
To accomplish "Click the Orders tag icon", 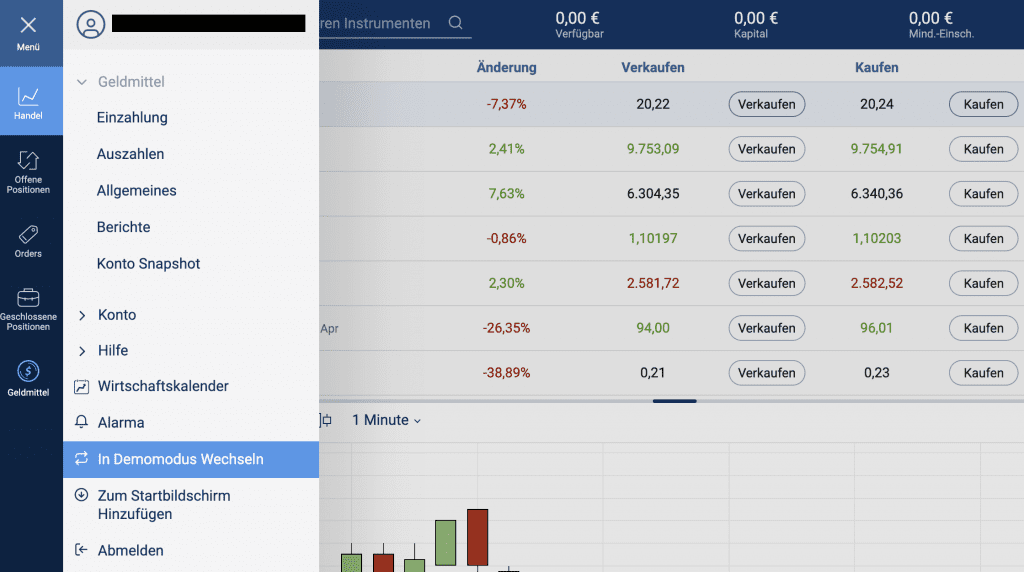I will point(29,235).
